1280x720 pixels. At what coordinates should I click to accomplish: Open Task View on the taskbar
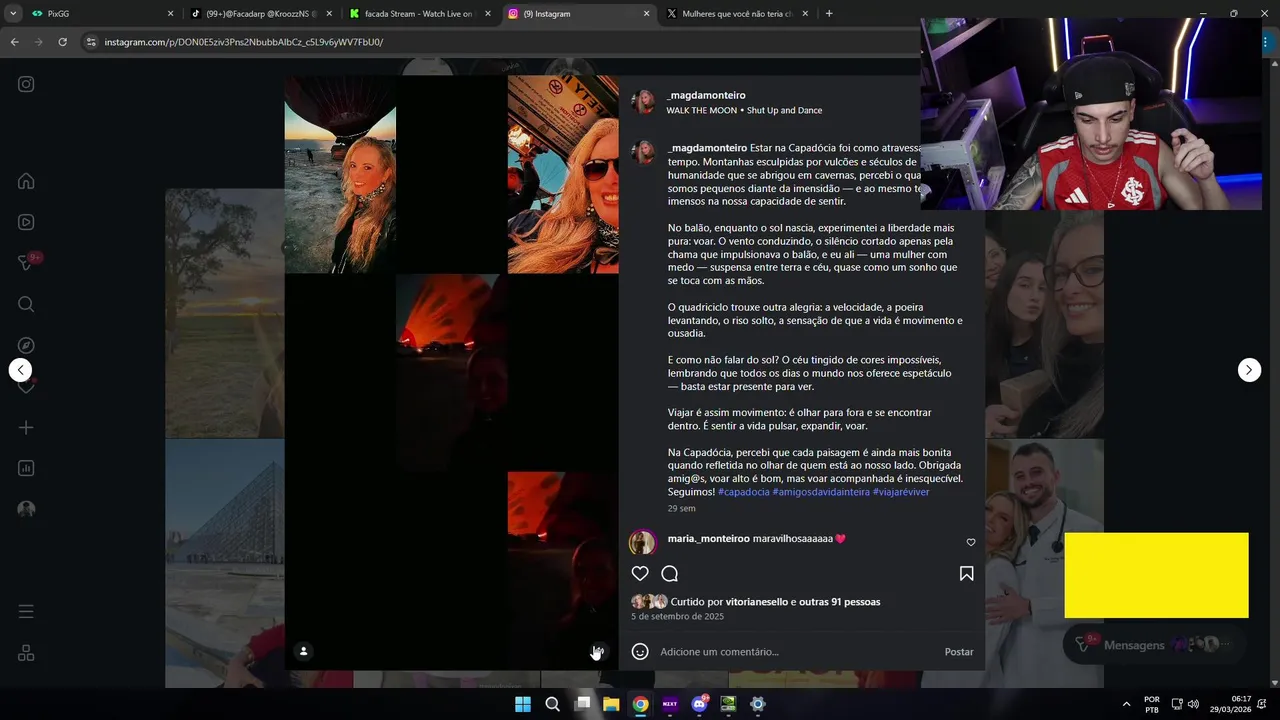tap(582, 704)
